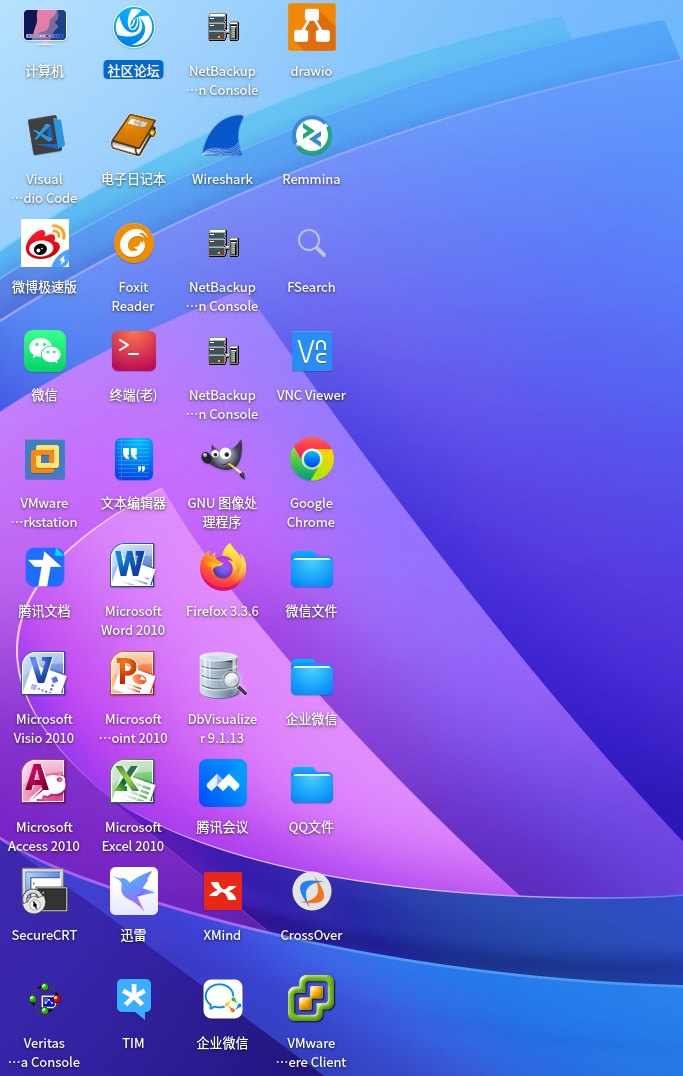Screen dimensions: 683x1076
Task: Select the Microsoft Access 2010 icon
Action: 45,783
